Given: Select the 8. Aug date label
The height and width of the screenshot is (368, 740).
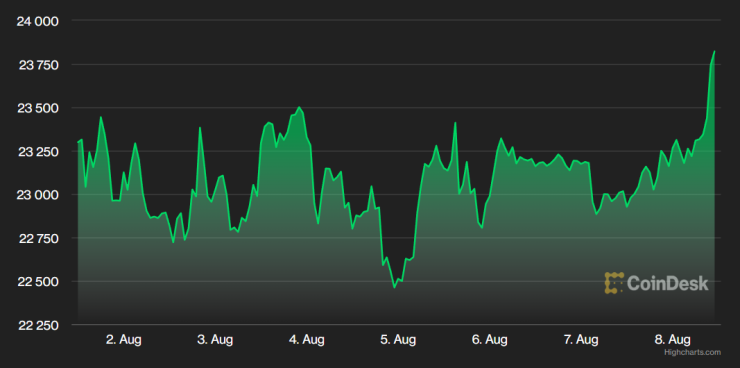Looking at the screenshot, I should point(673,339).
